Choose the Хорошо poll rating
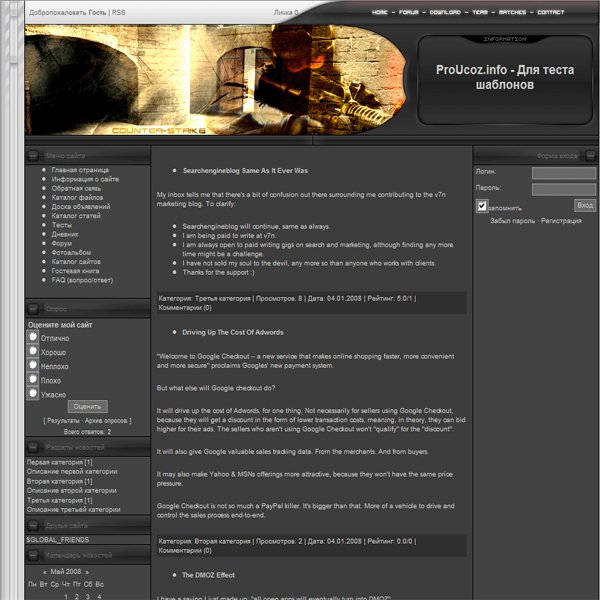The image size is (600, 600). pyautogui.click(x=33, y=352)
